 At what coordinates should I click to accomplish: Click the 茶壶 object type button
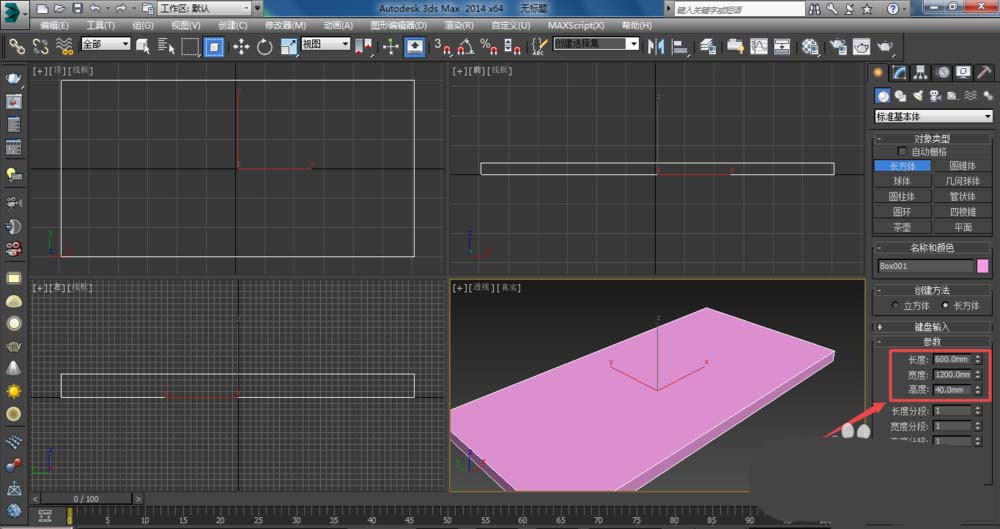(902, 226)
